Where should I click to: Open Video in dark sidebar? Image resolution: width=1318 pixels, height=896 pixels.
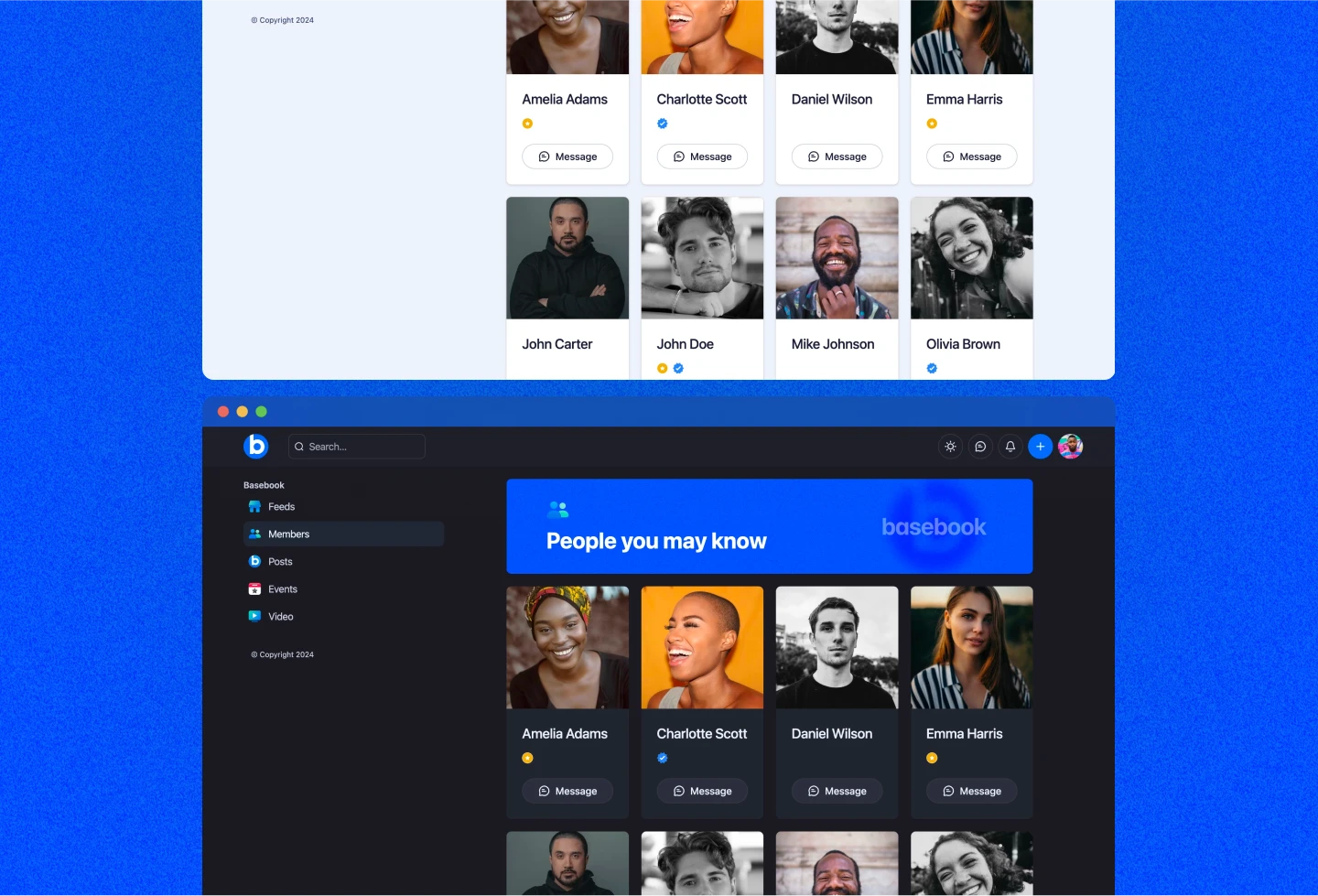pos(344,617)
